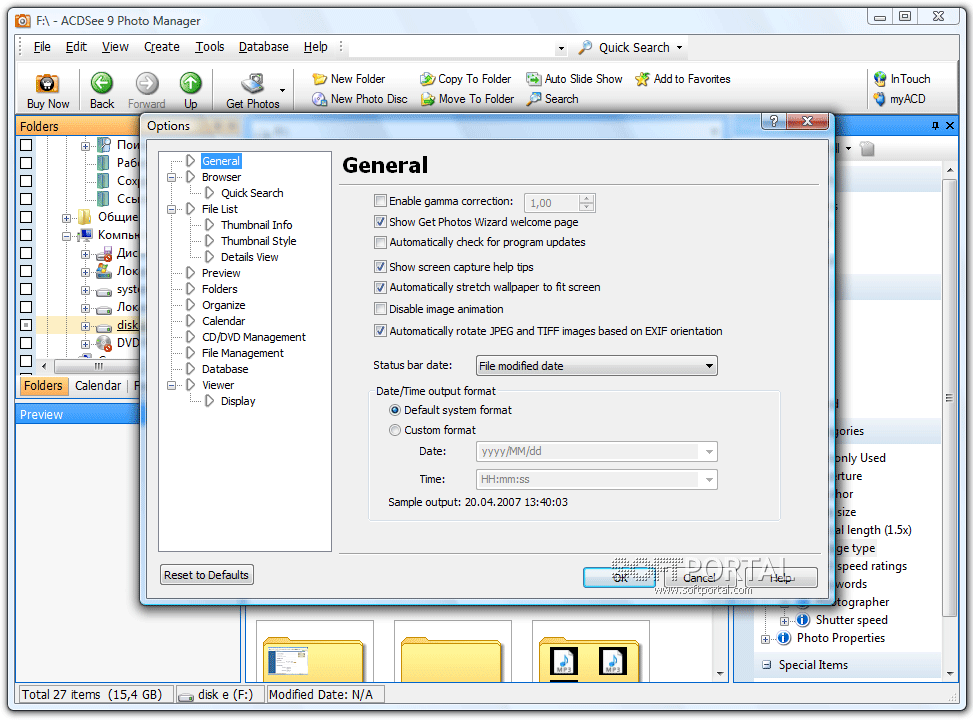973x721 pixels.
Task: Increase gamma value with stepper up arrow
Action: (x=586, y=199)
